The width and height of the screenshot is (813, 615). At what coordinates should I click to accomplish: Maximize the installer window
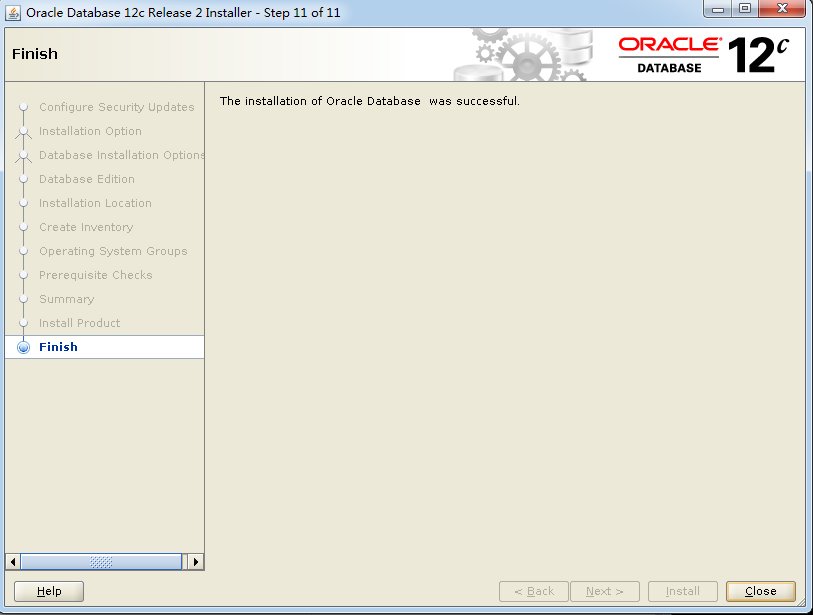coord(745,9)
